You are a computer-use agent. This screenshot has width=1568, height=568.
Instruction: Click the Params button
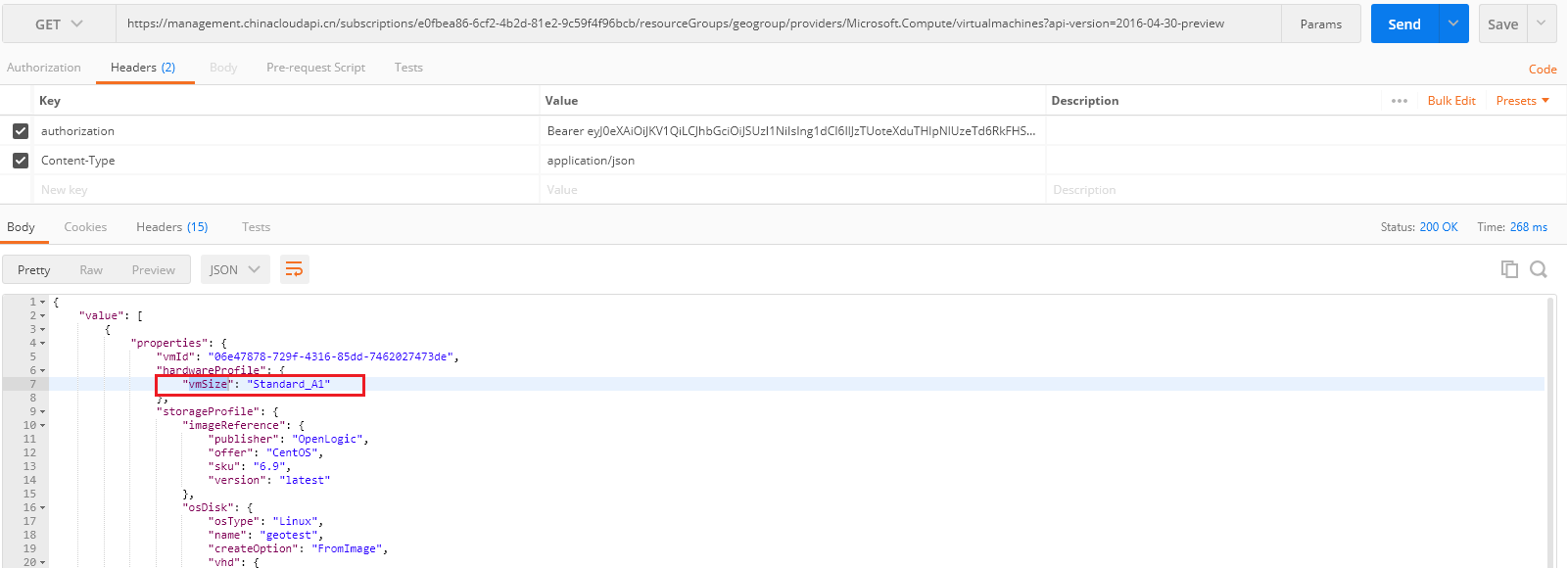pyautogui.click(x=1320, y=24)
